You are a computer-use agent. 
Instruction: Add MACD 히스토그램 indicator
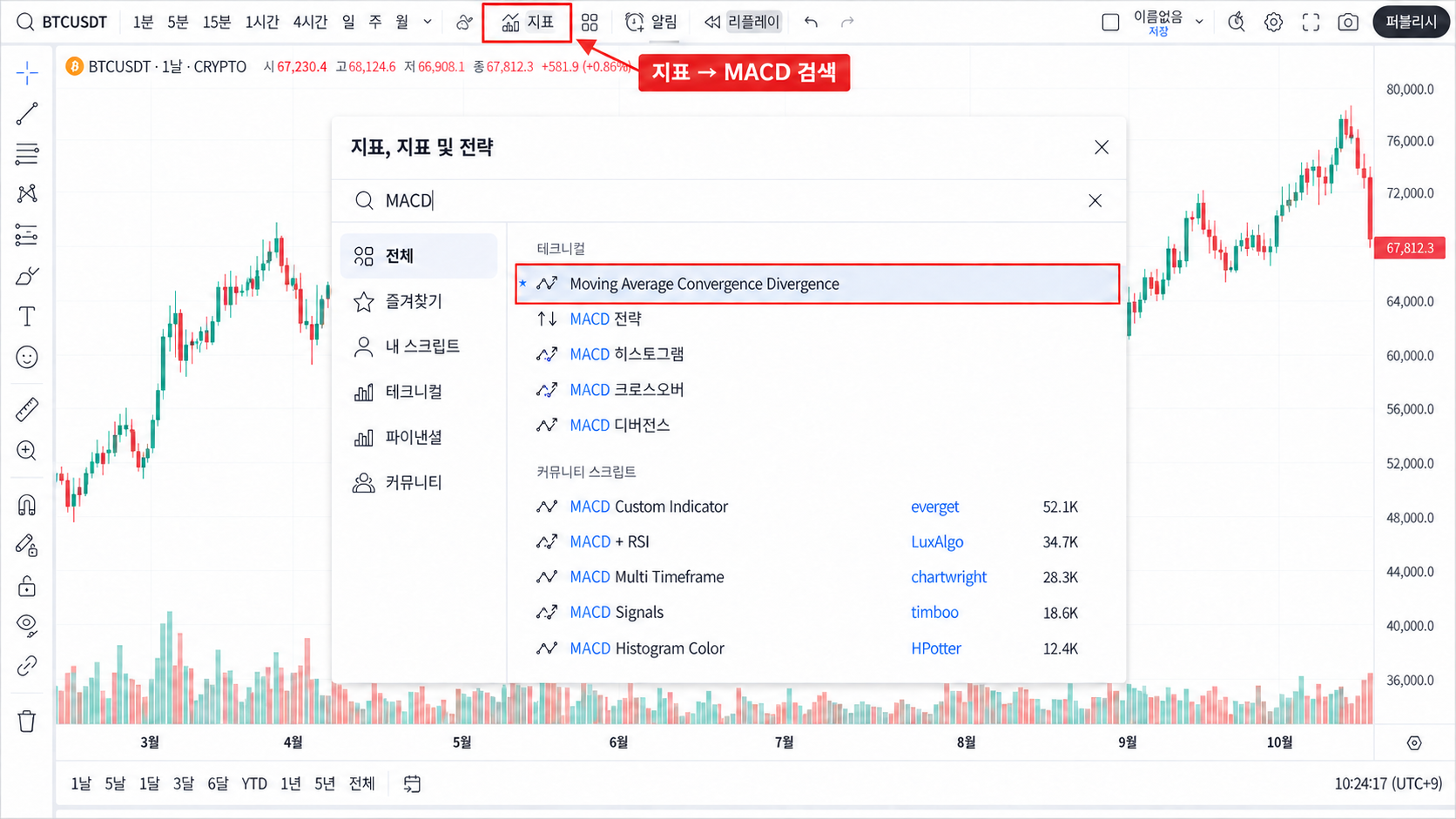[818, 354]
